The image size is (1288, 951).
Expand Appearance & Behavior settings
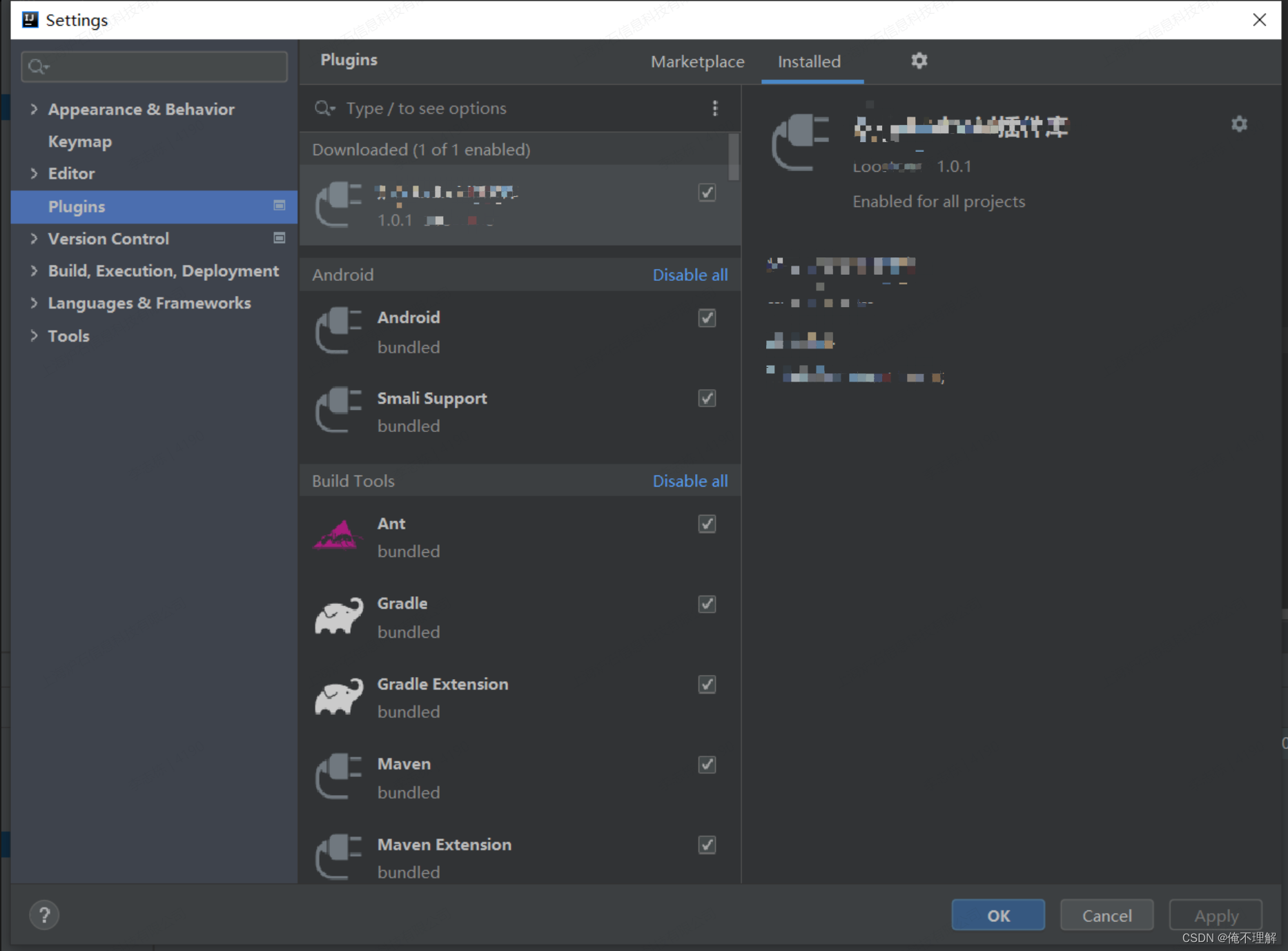(x=34, y=109)
